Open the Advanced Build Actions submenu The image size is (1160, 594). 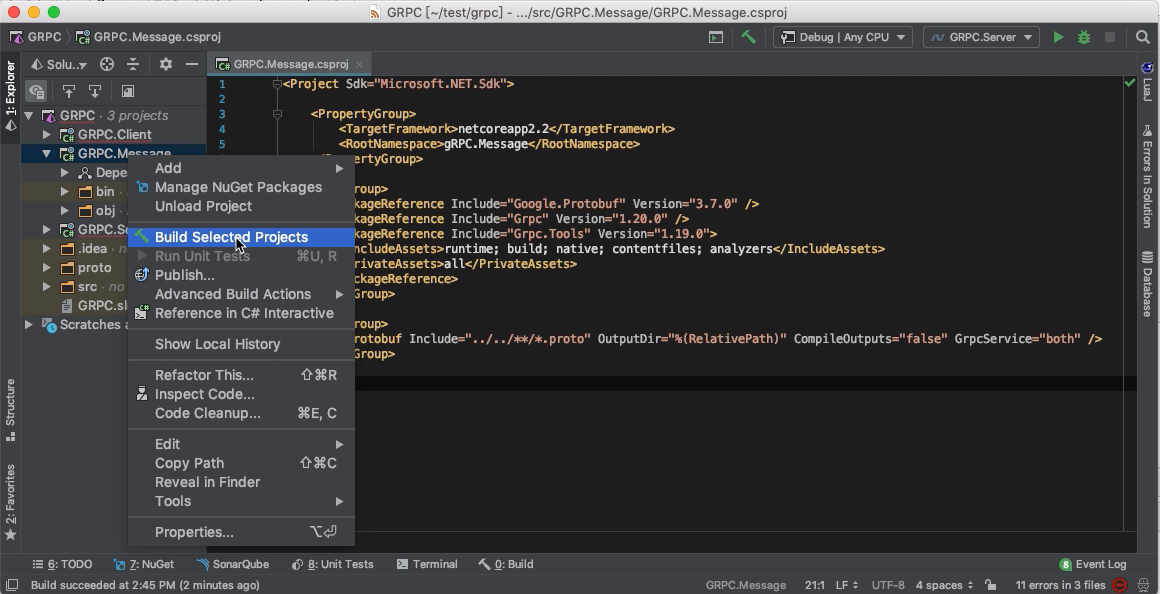241,294
